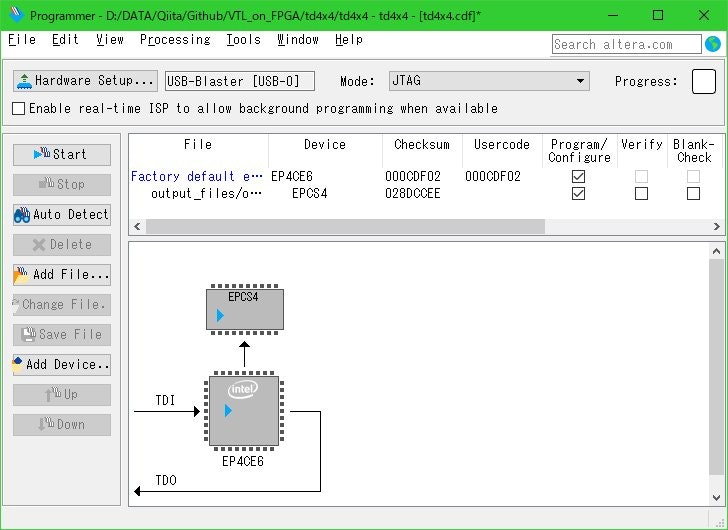The height and width of the screenshot is (530, 728).
Task: Click the Checksum column header
Action: click(422, 145)
